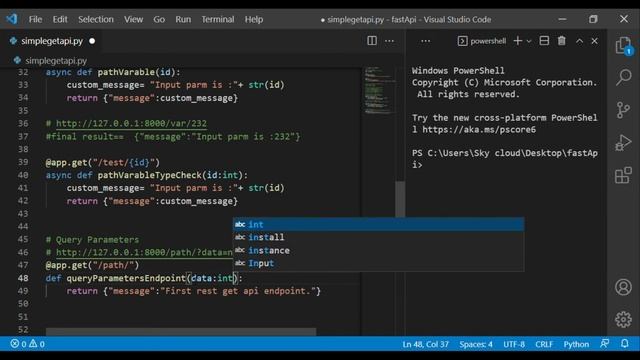Open the Edit menu

tap(60, 19)
